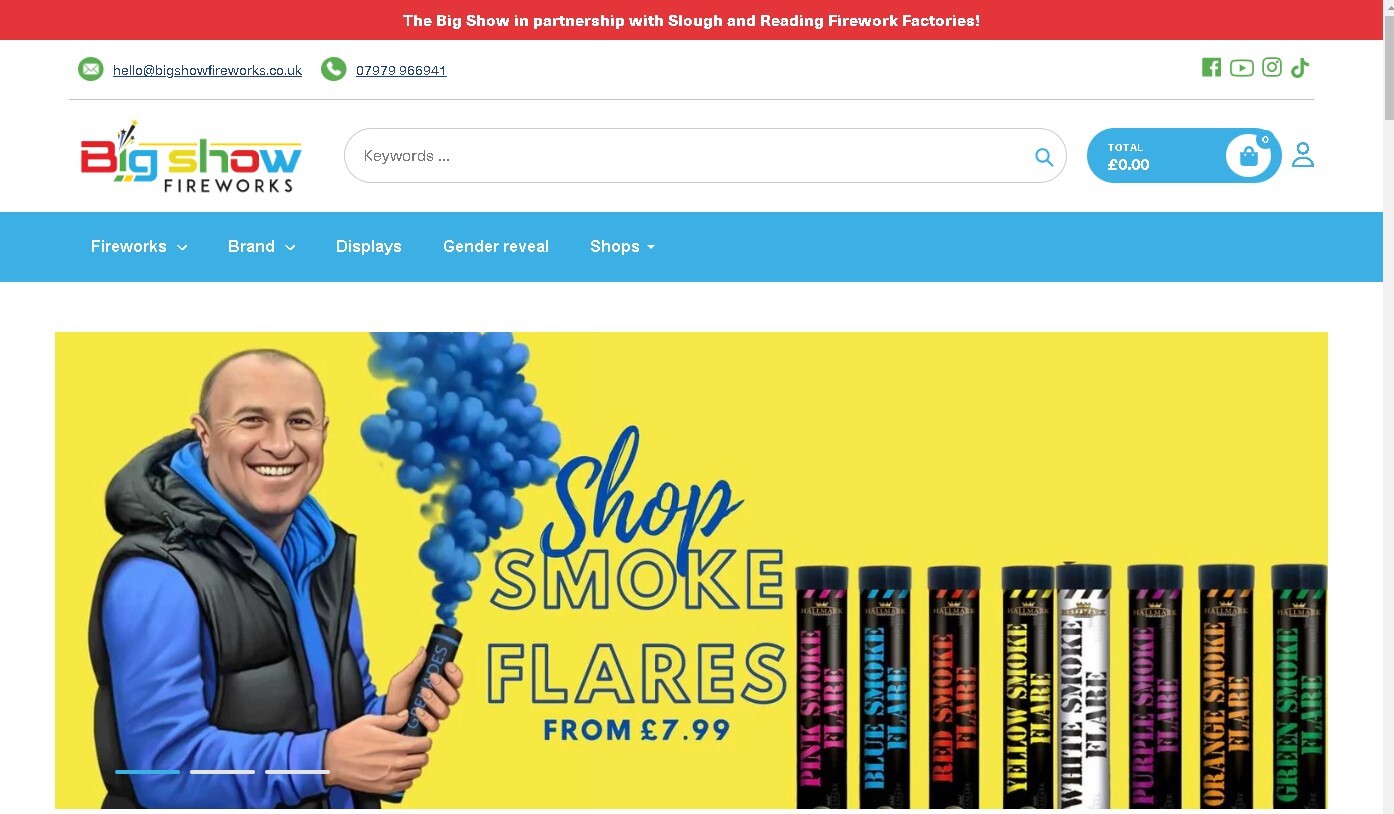1394x814 pixels.
Task: Open the user account icon
Action: [1302, 155]
